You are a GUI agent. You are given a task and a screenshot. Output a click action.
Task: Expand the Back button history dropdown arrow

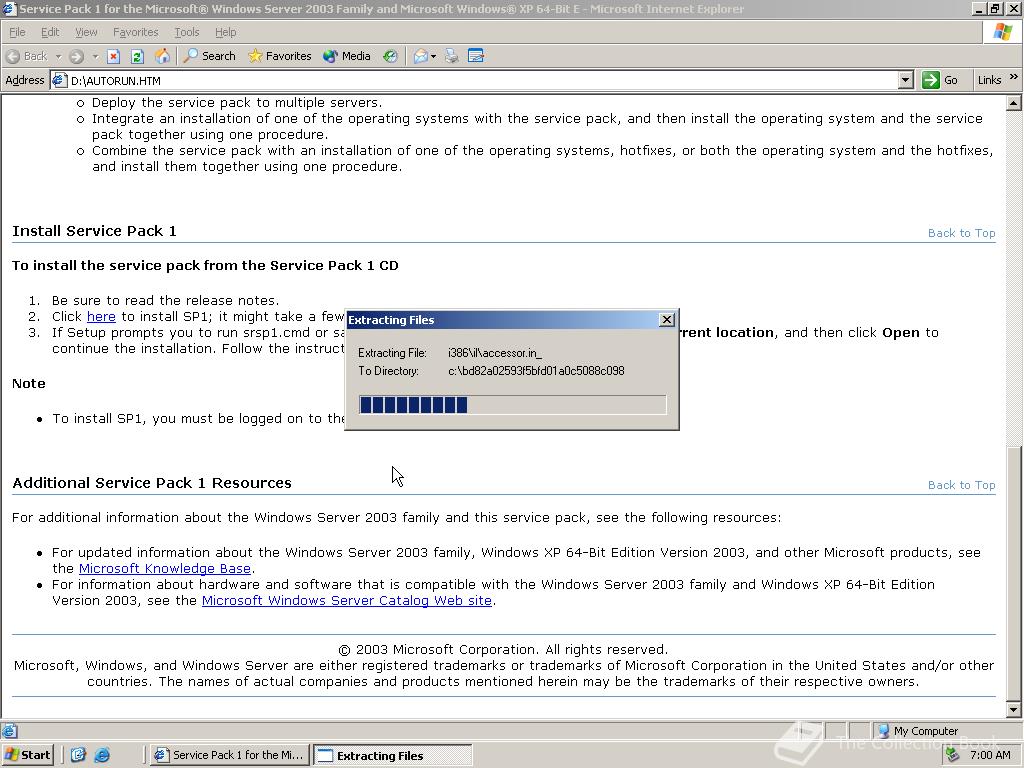coord(58,56)
